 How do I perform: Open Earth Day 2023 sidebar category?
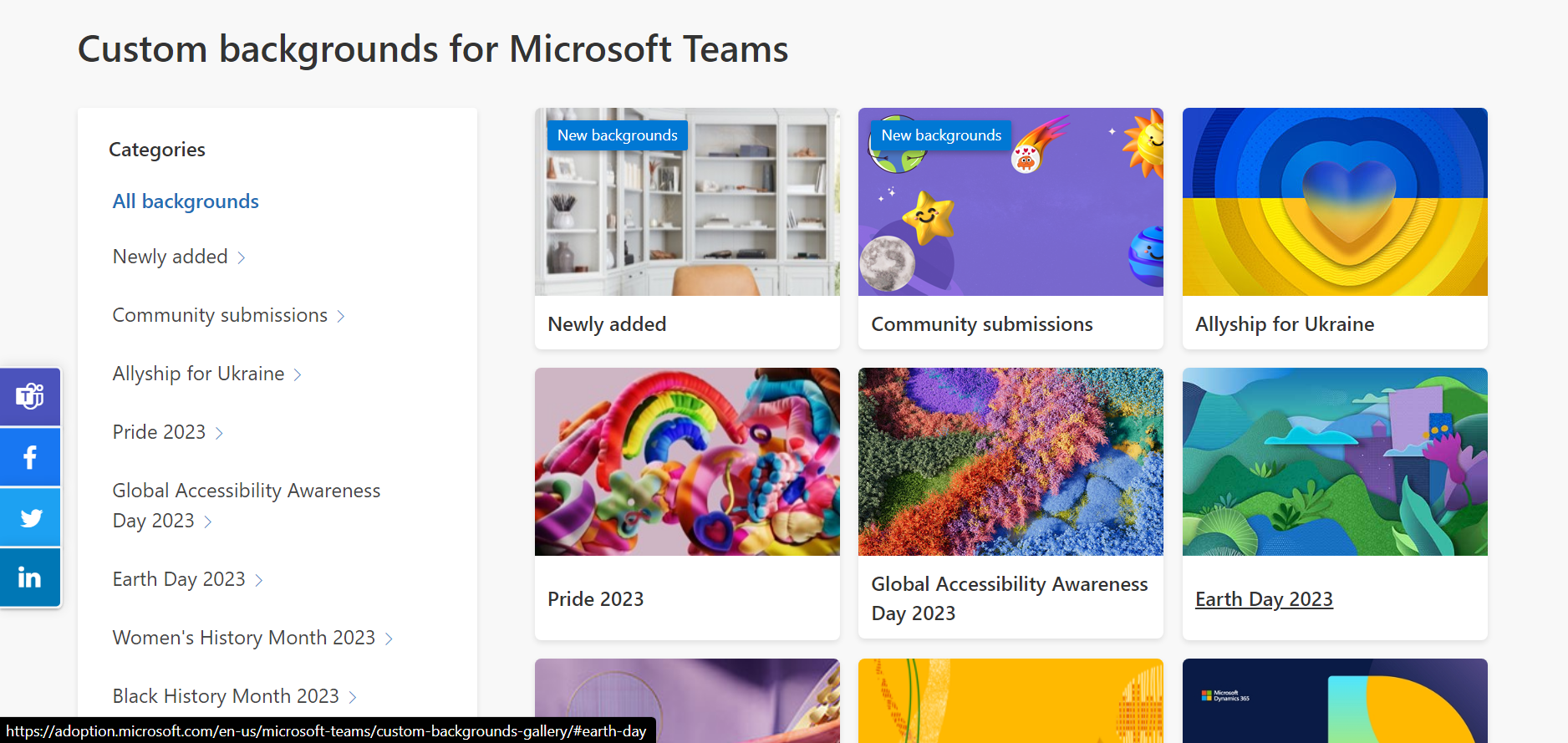coord(187,579)
